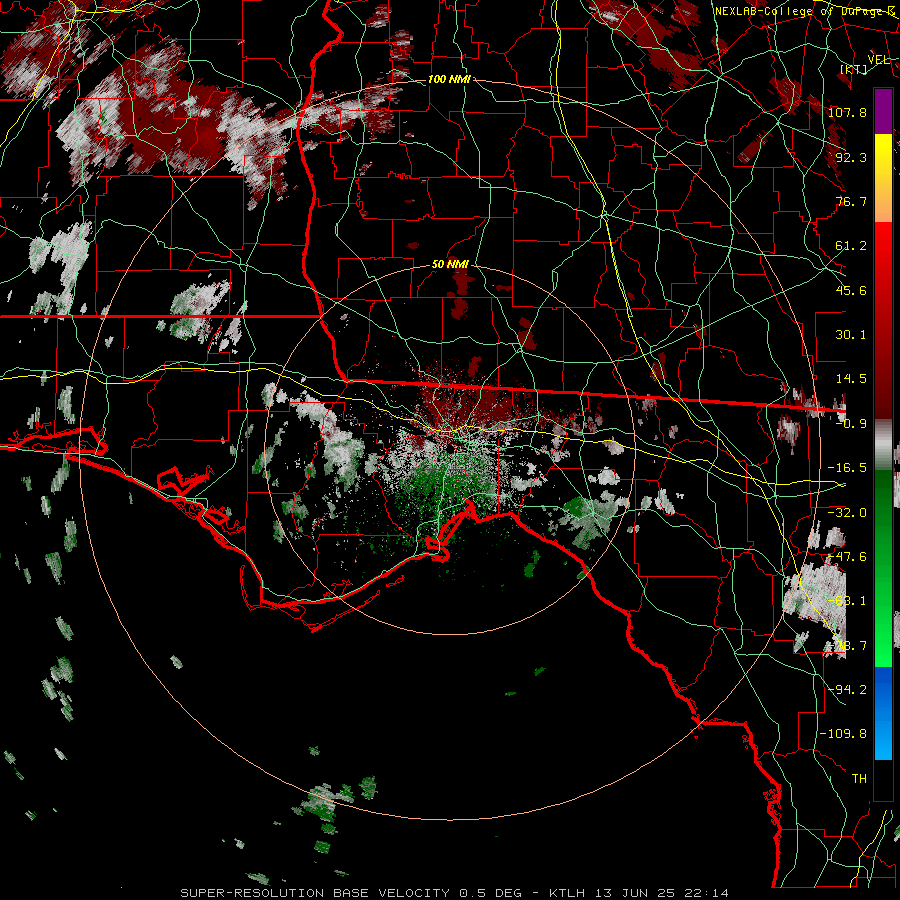Select the 92.3 value on the velocity scale
The width and height of the screenshot is (900, 900).
tap(851, 157)
